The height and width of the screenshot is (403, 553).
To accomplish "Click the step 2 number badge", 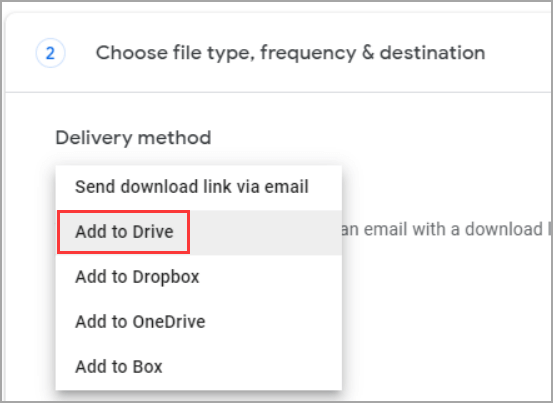I will click(50, 53).
